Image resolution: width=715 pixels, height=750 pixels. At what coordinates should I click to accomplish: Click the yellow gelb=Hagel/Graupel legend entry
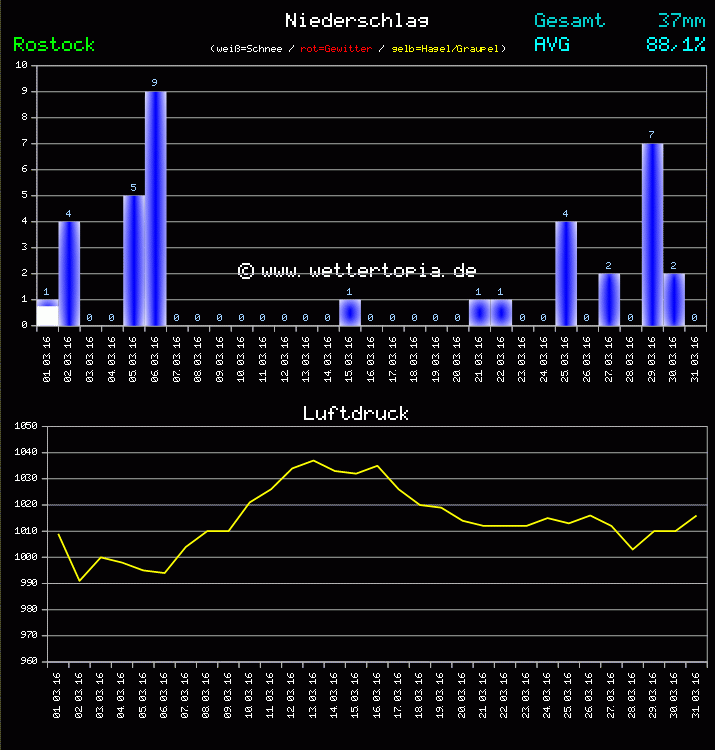click(446, 48)
